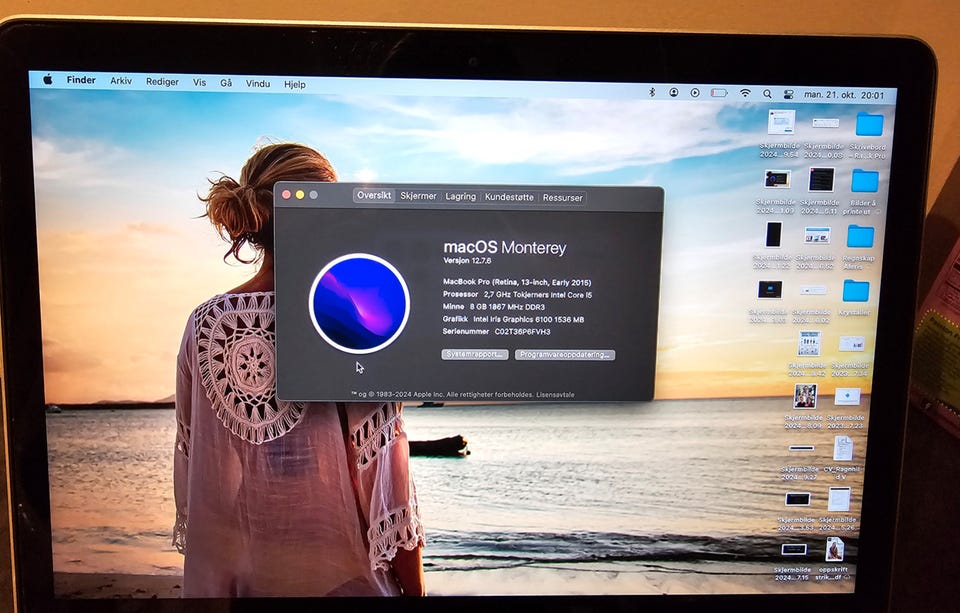The height and width of the screenshot is (613, 960).
Task: Open the Wi-Fi menu bar icon
Action: (745, 93)
